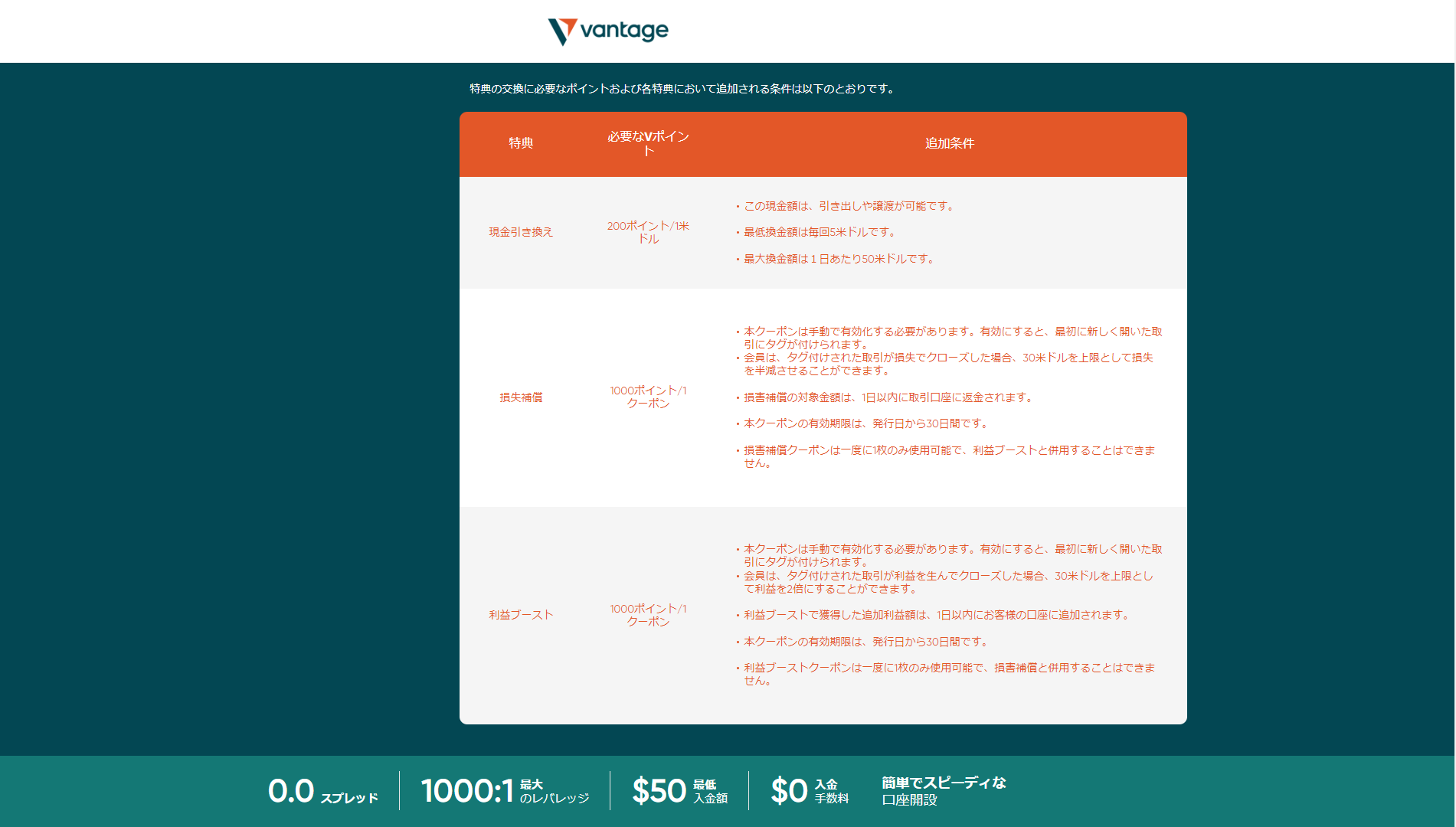Viewport: 1456px width, 827px height.
Task: Click 利益ブーストクーポンは一度に1枚のみ使用可能 condition
Action: [949, 674]
